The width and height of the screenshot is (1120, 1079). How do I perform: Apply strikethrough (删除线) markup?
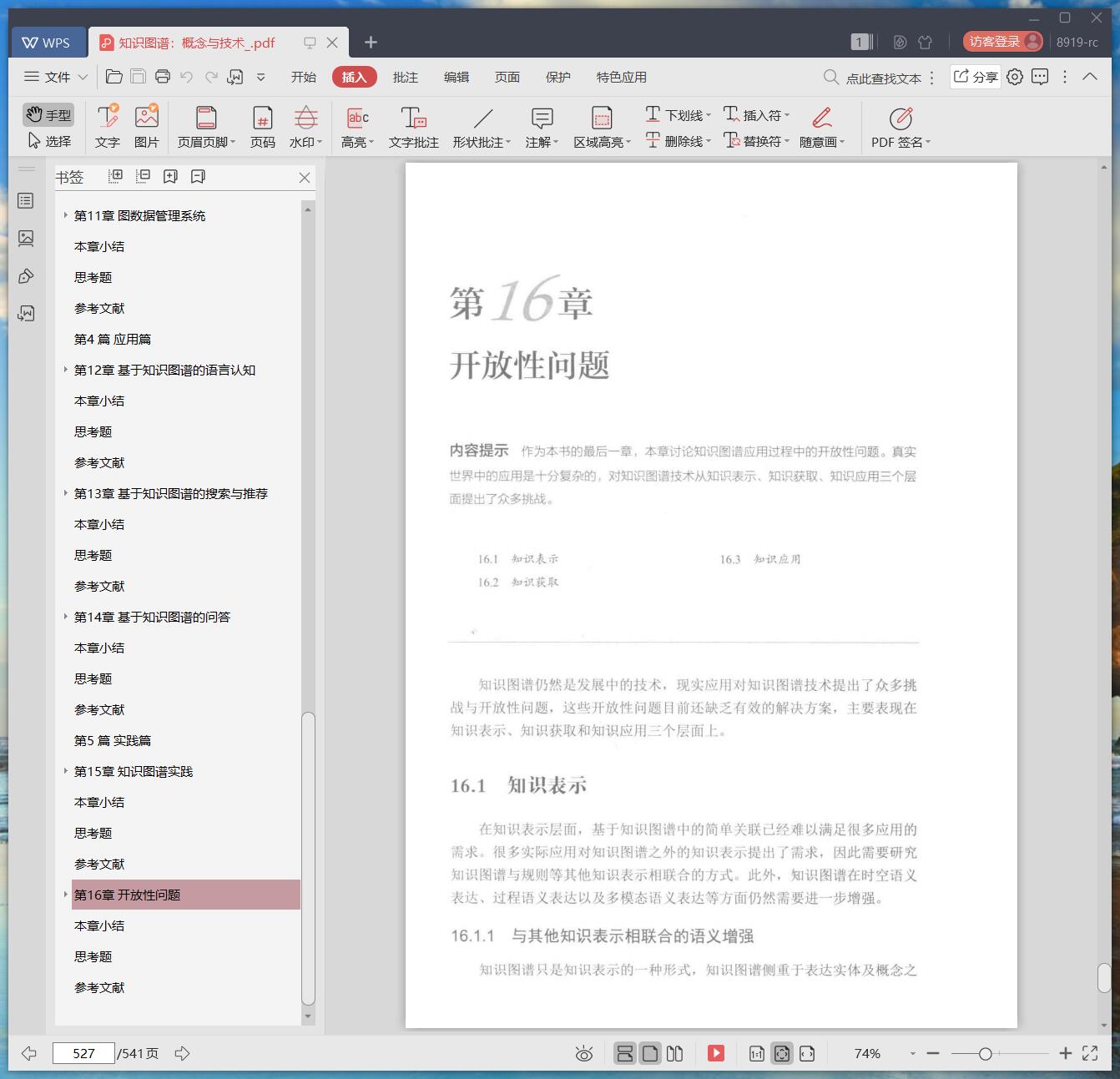(x=679, y=141)
